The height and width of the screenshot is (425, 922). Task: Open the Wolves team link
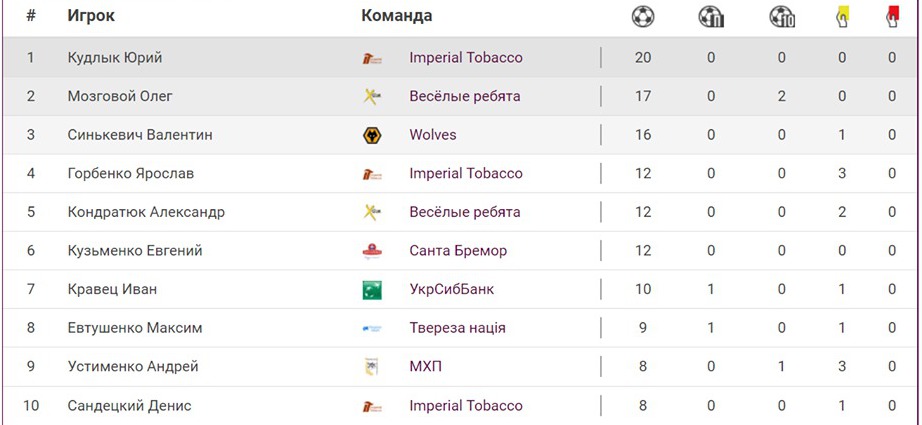(x=433, y=135)
